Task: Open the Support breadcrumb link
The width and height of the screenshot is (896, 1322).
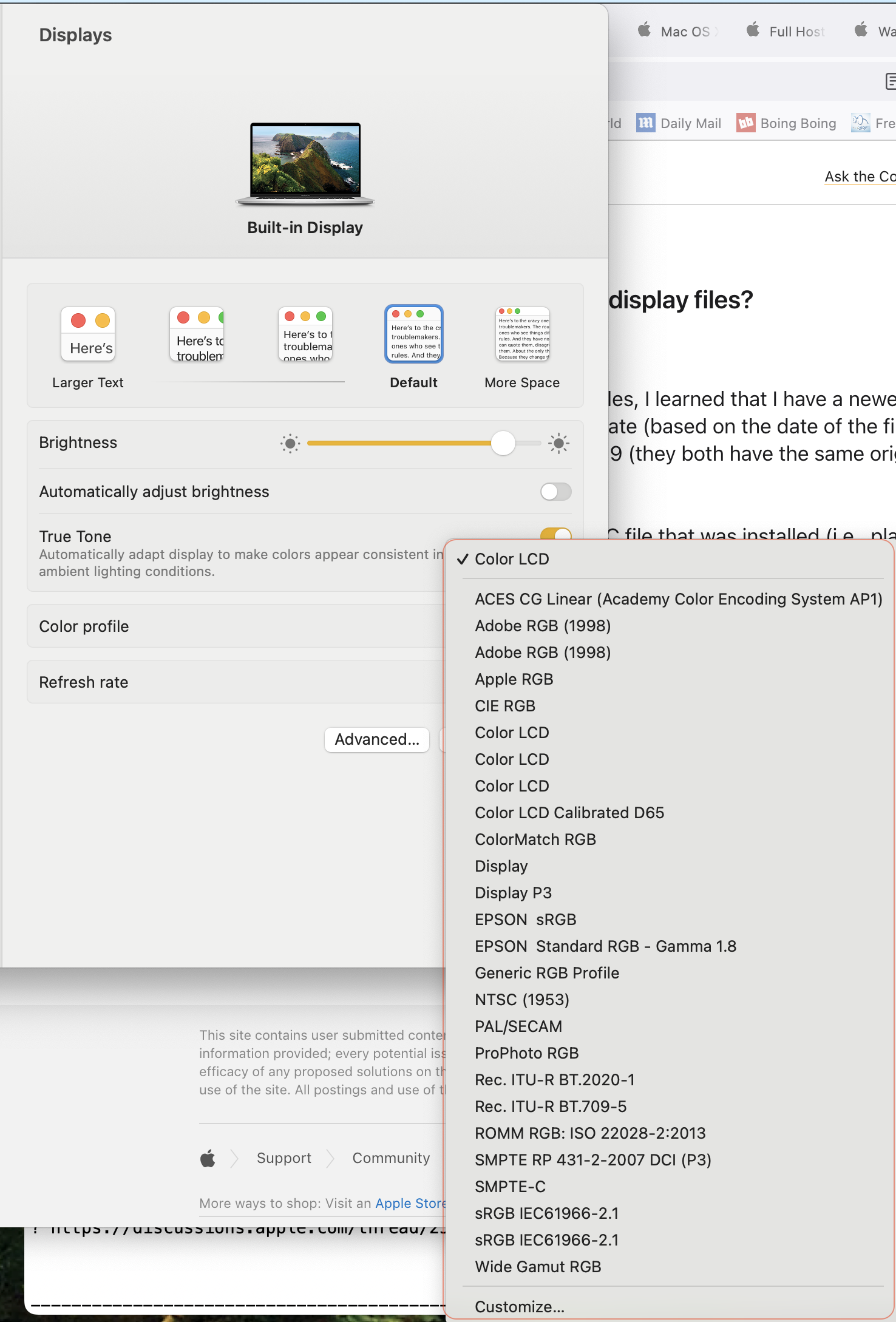Action: click(x=283, y=1158)
